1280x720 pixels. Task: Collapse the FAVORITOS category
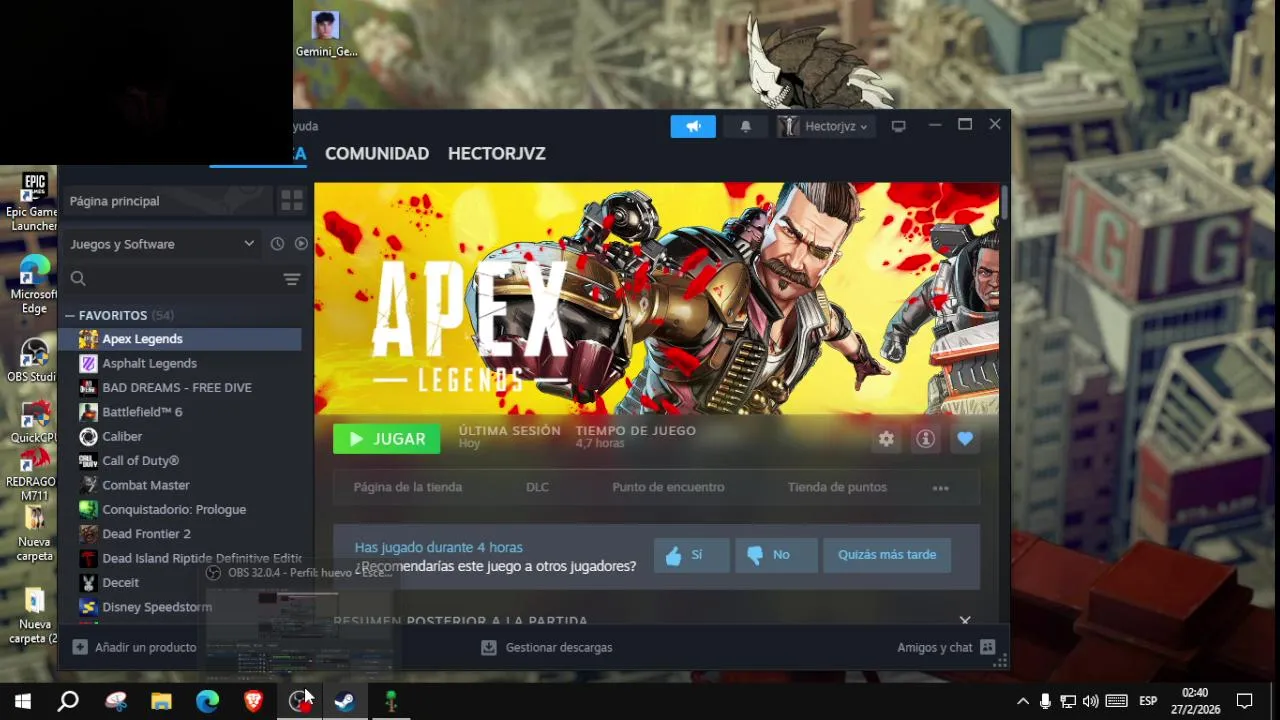tap(70, 315)
